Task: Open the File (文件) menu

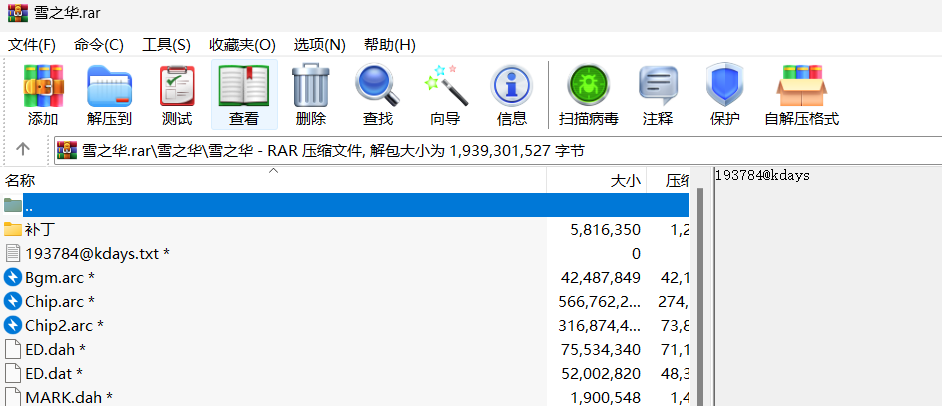Action: tap(32, 45)
